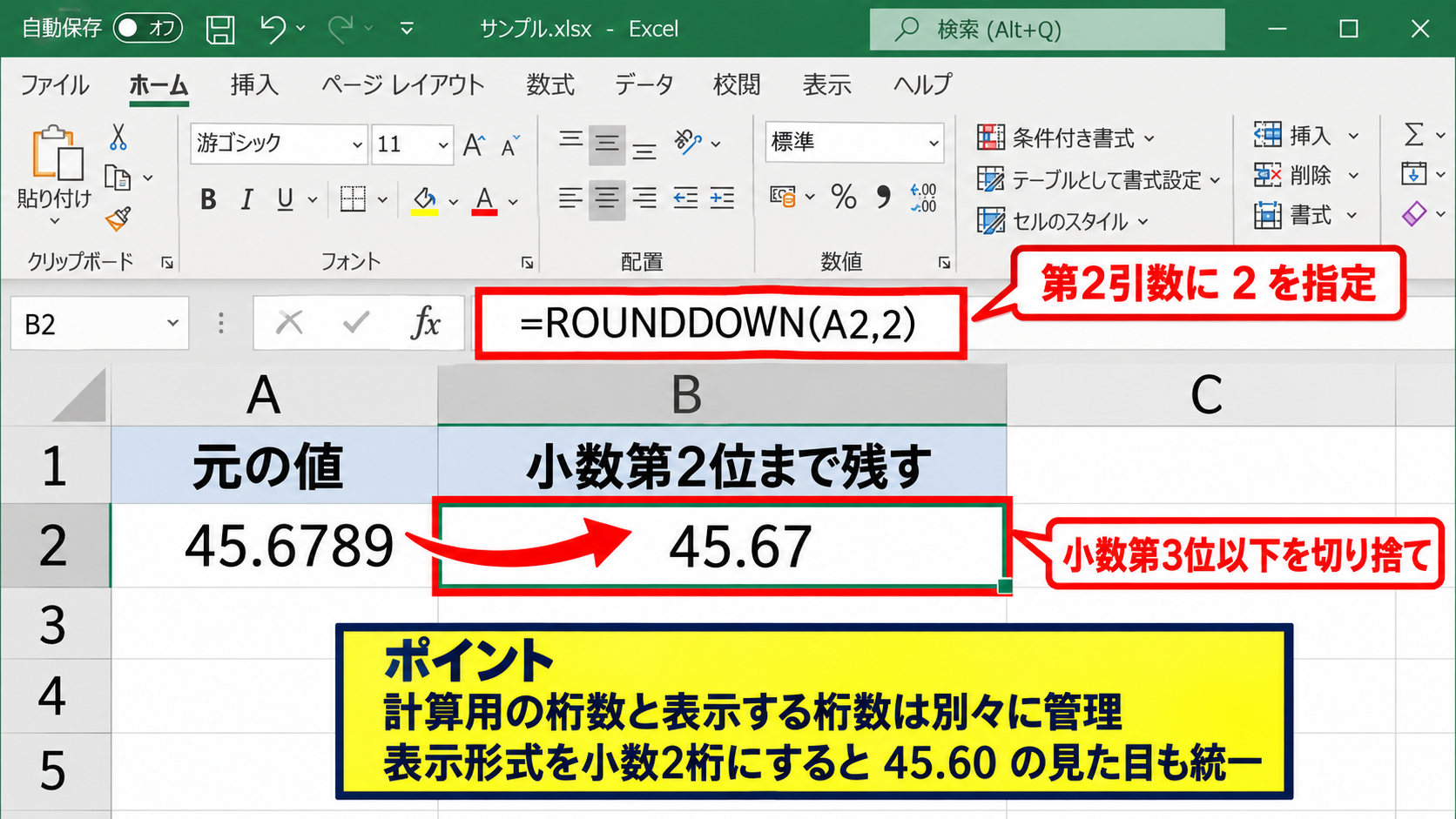Toggle Underline formatting
The image size is (1456, 819).
285,199
